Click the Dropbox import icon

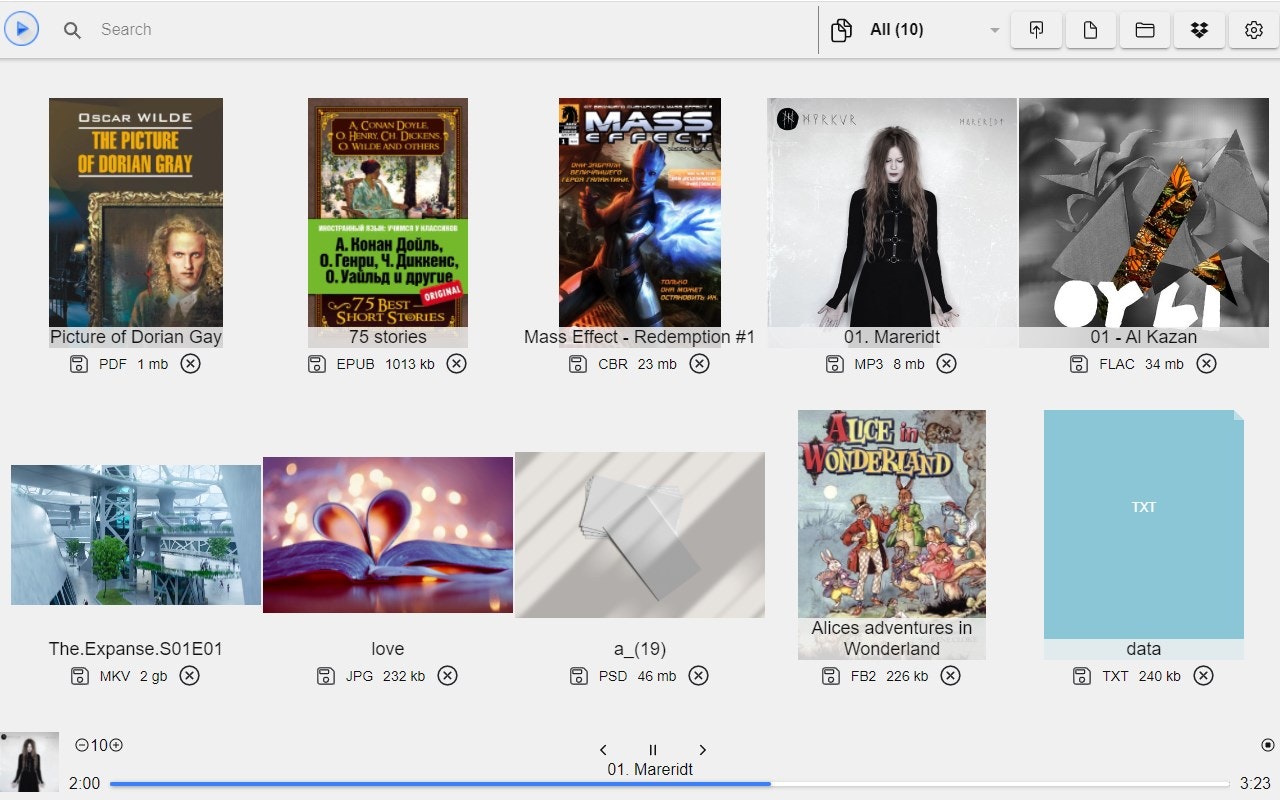pos(1198,30)
